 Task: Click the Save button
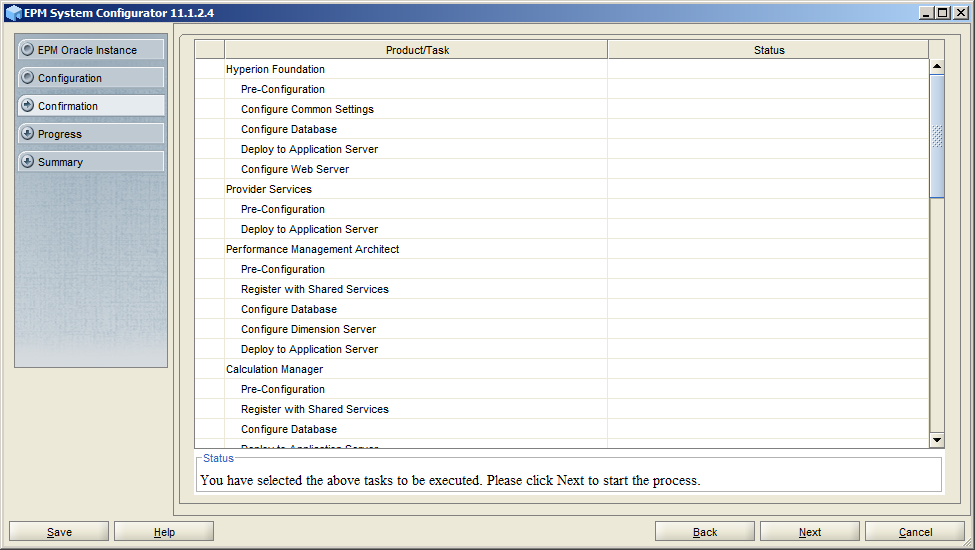click(x=59, y=532)
